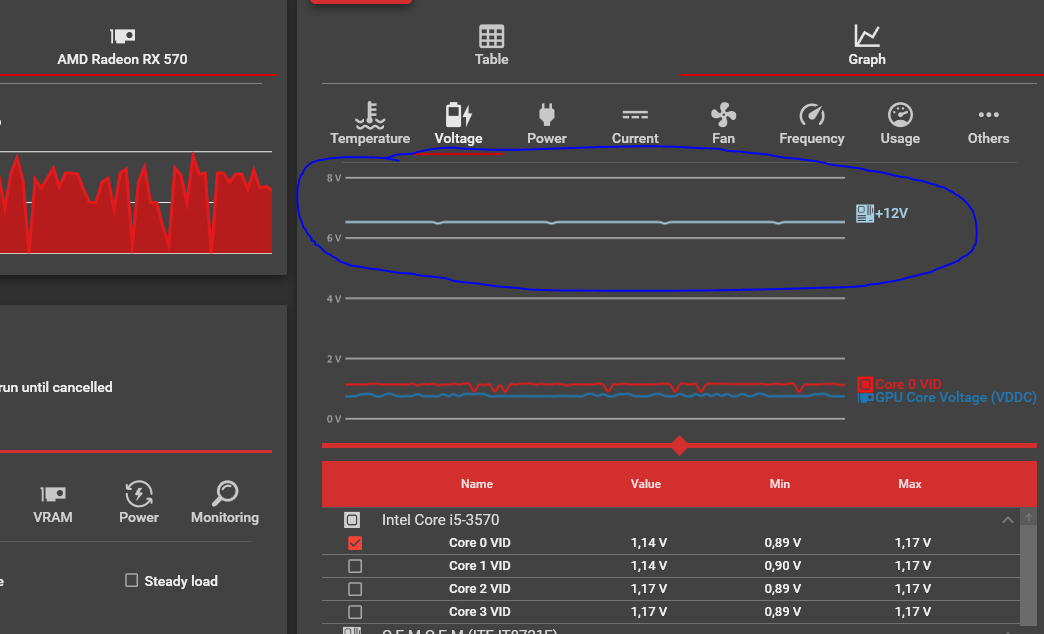Collapse the Intel Core i5-3570 group
Screen dimensions: 1044x634
pyautogui.click(x=1007, y=520)
